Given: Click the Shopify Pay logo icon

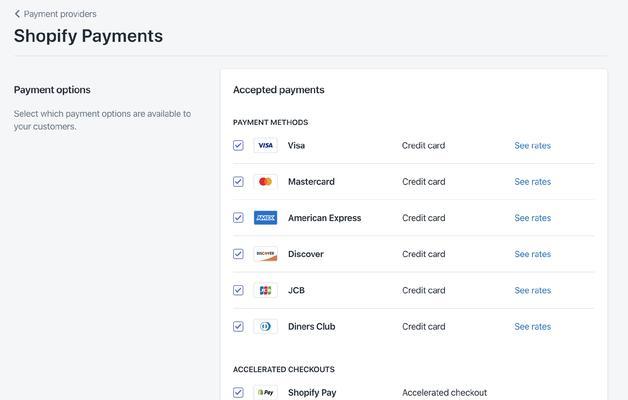Looking at the screenshot, I should 266,392.
